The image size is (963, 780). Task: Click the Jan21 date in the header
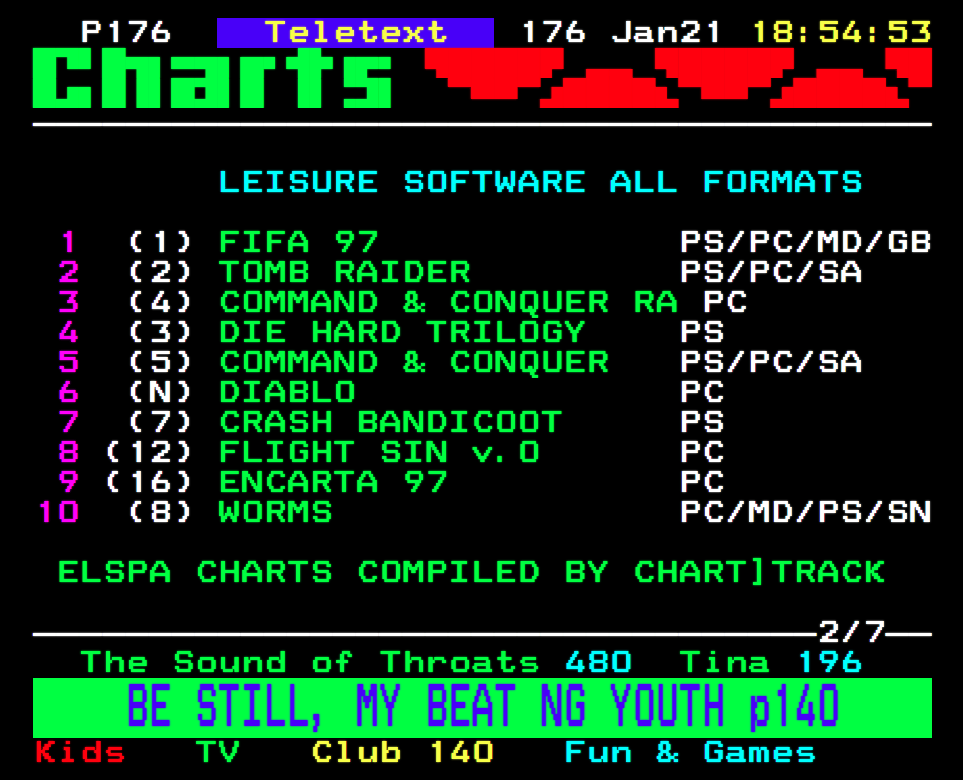coord(666,32)
